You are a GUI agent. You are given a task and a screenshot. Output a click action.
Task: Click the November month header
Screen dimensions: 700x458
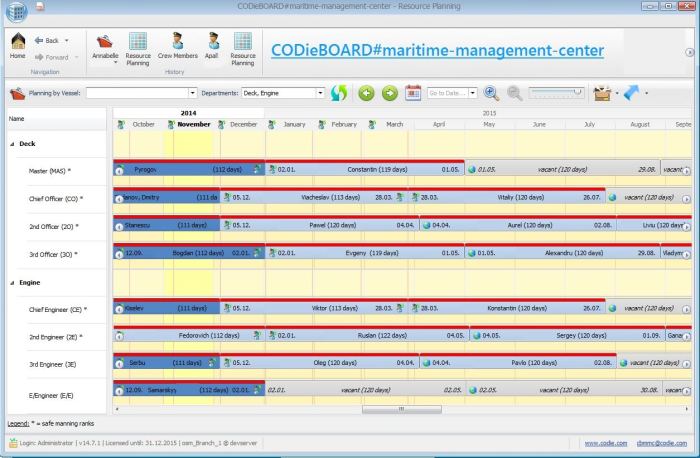pos(194,125)
